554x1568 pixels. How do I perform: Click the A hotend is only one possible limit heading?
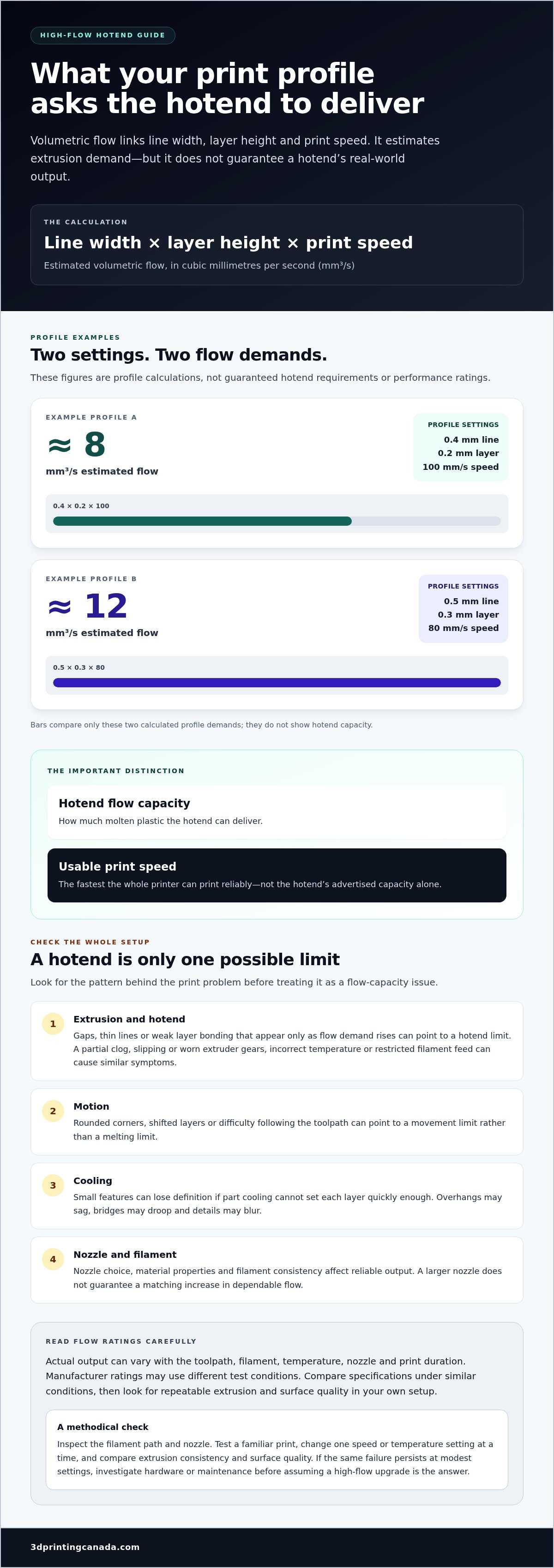click(185, 959)
